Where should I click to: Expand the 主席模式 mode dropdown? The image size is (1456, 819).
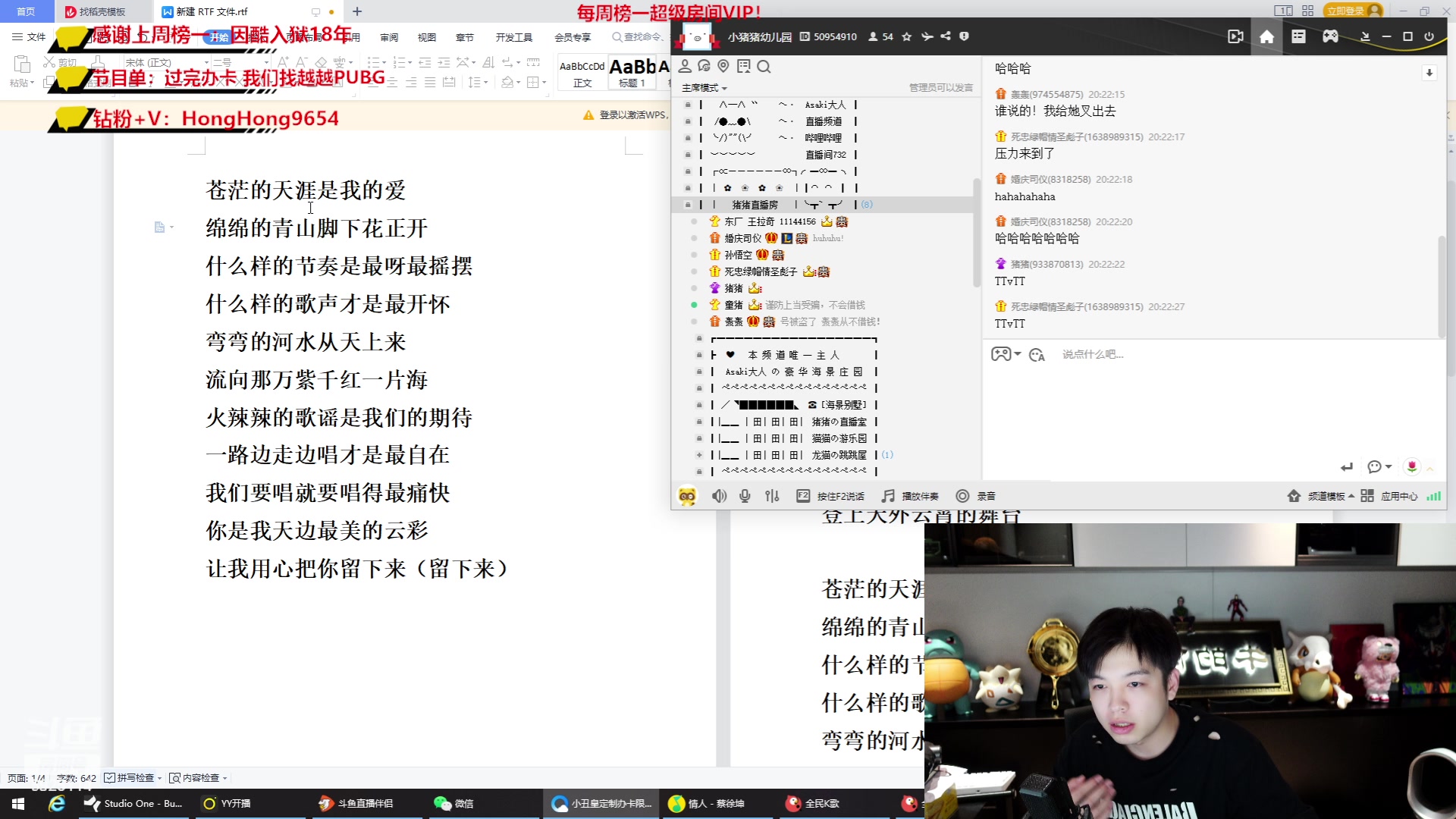[x=704, y=88]
